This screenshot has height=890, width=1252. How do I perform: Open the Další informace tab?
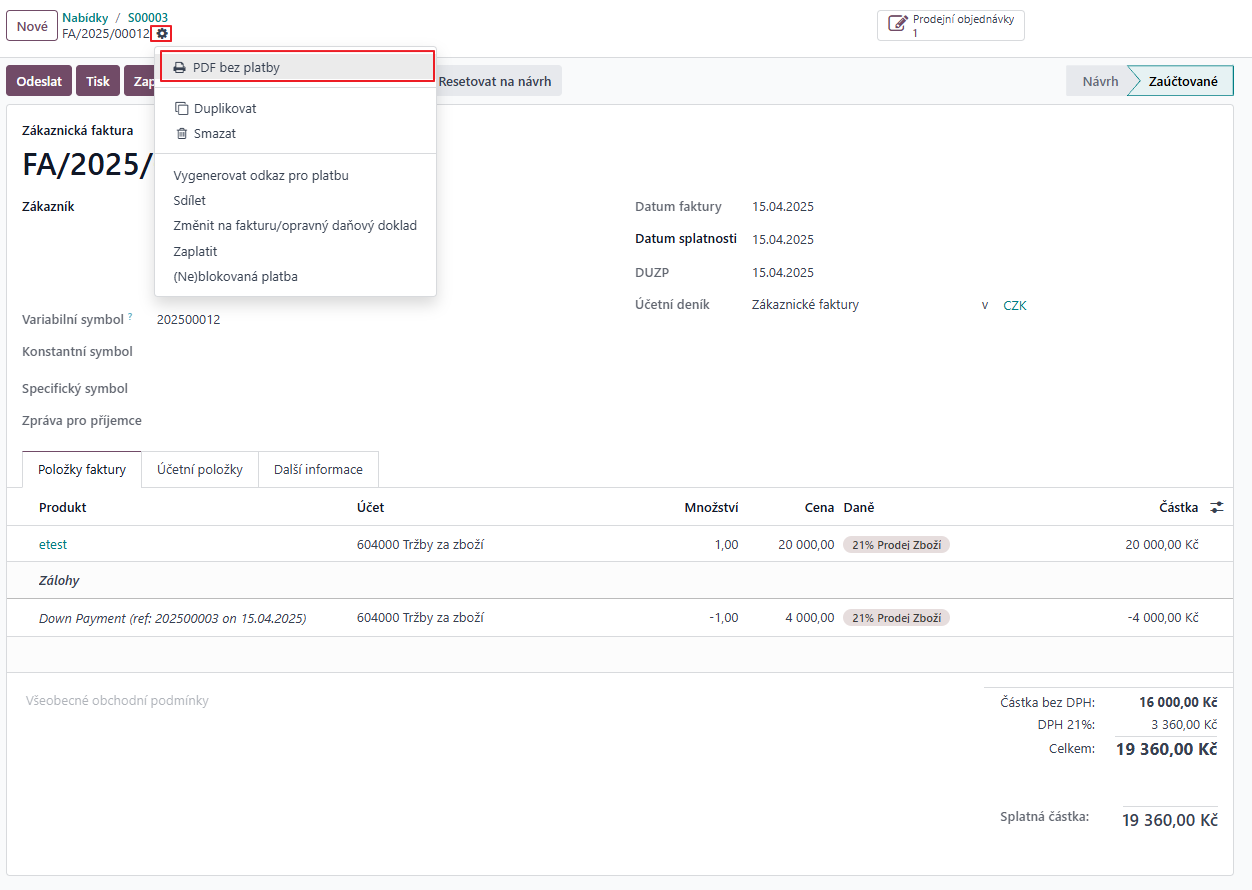pos(319,470)
